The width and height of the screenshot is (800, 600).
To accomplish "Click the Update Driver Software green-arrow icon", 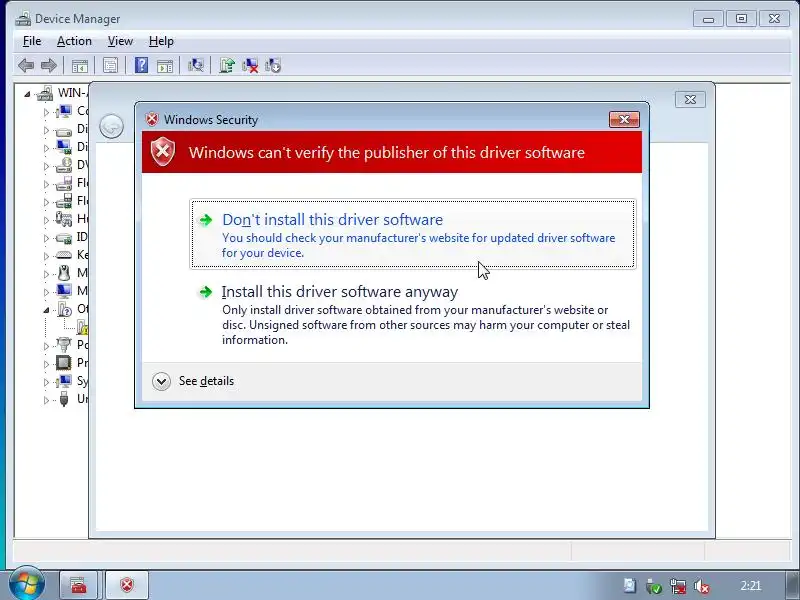I will 227,65.
